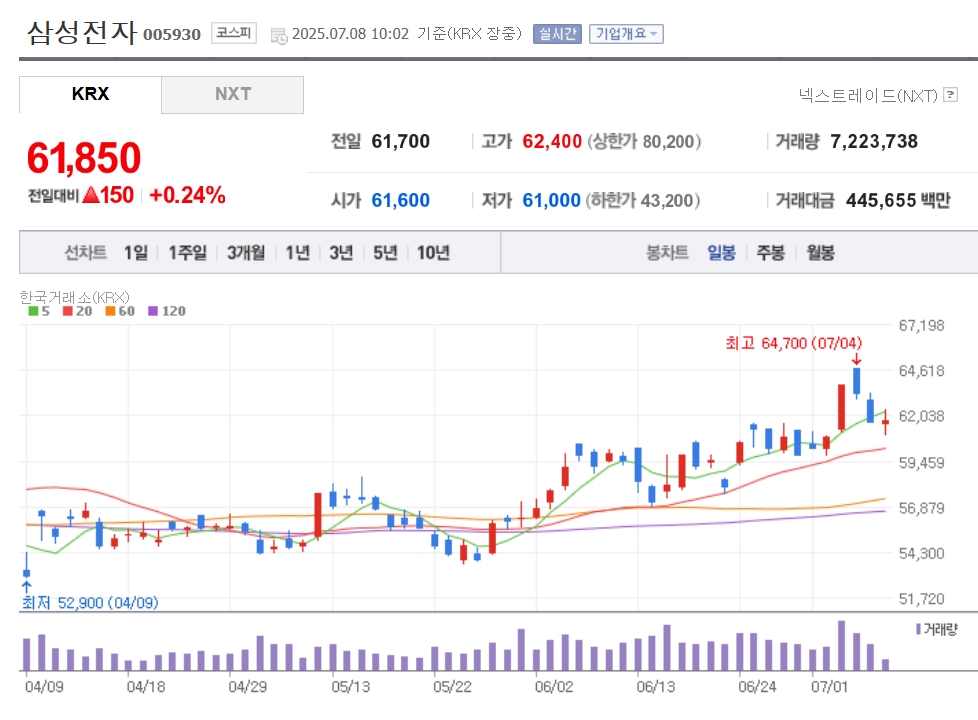Click the 거래량 value 7,223,738
This screenshot has height=720, width=978.
click(874, 142)
